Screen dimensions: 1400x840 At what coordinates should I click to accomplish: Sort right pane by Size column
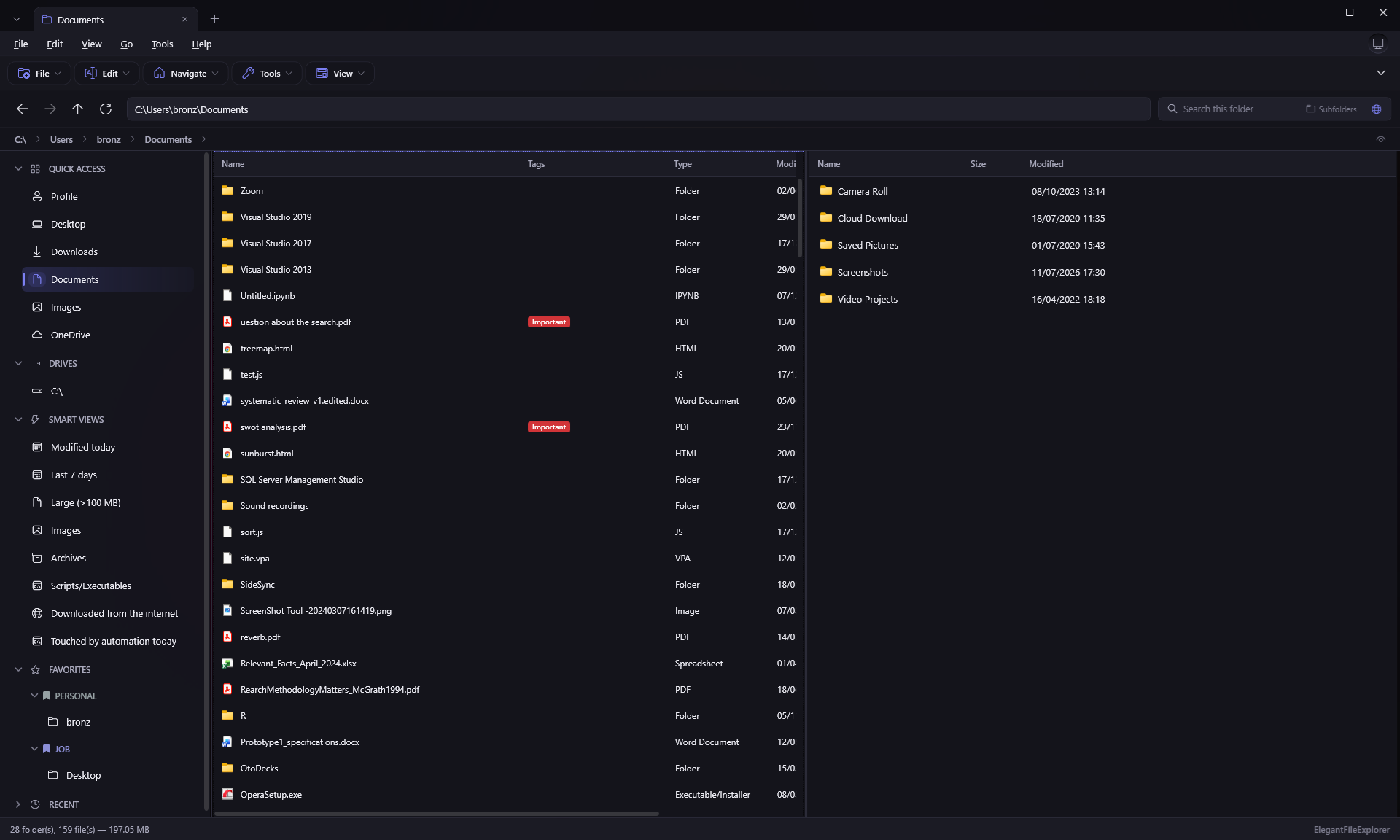coord(978,164)
